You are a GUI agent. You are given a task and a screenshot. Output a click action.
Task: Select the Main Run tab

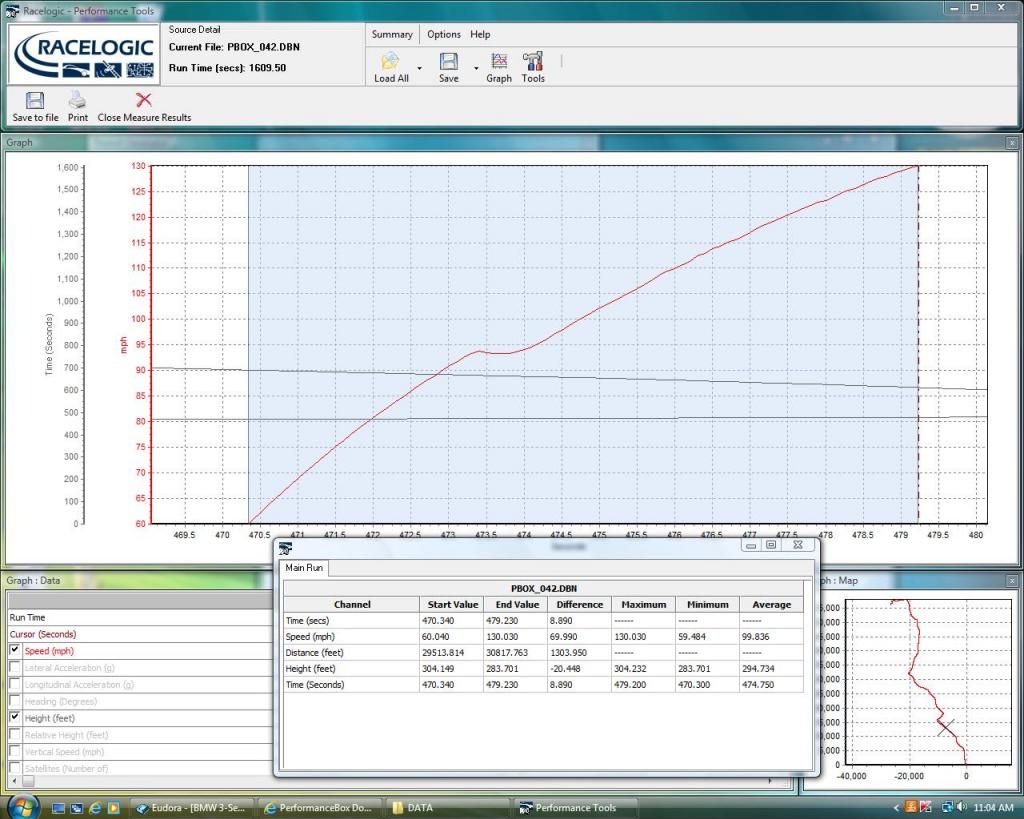304,568
